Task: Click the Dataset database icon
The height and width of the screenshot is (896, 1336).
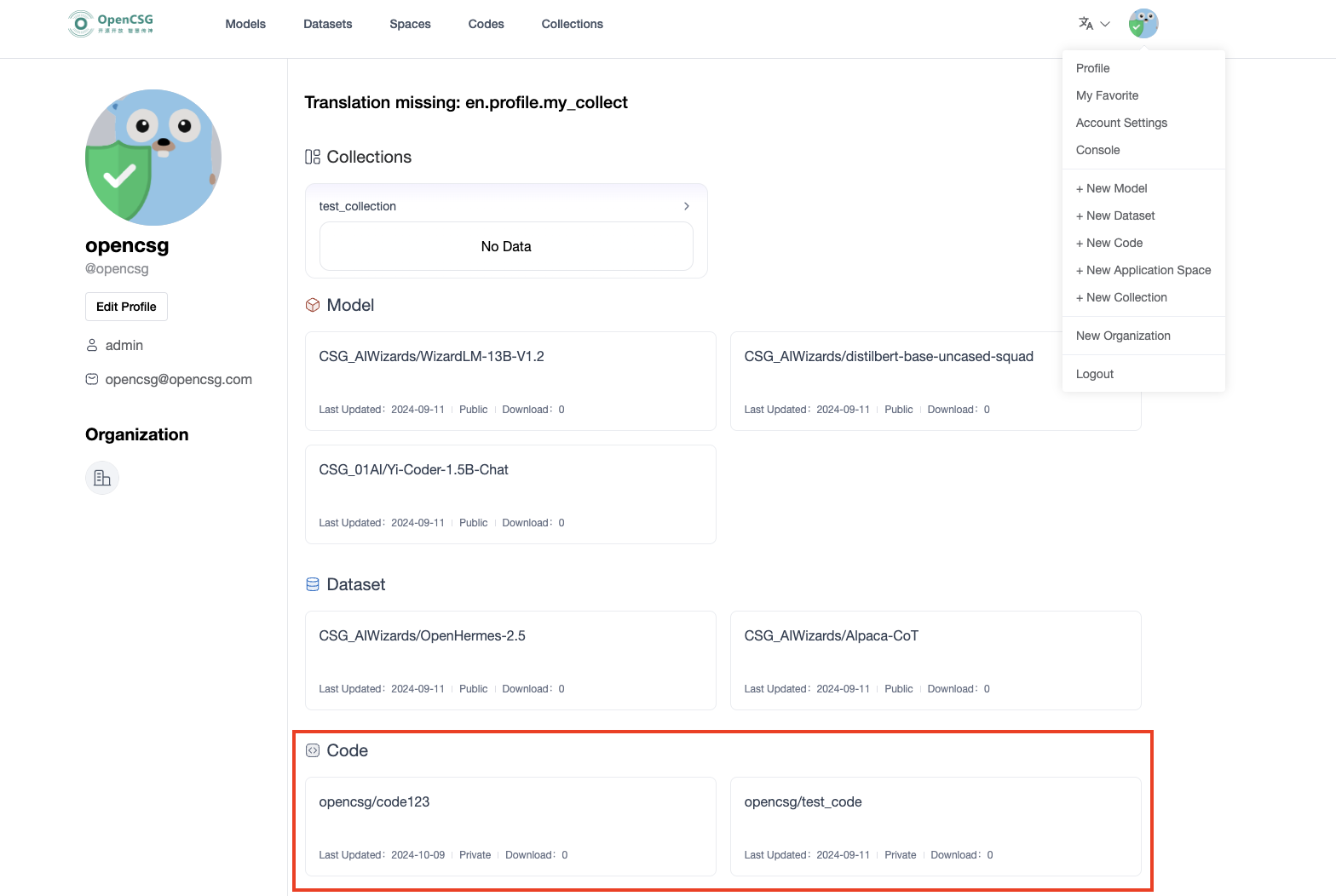Action: tap(313, 584)
